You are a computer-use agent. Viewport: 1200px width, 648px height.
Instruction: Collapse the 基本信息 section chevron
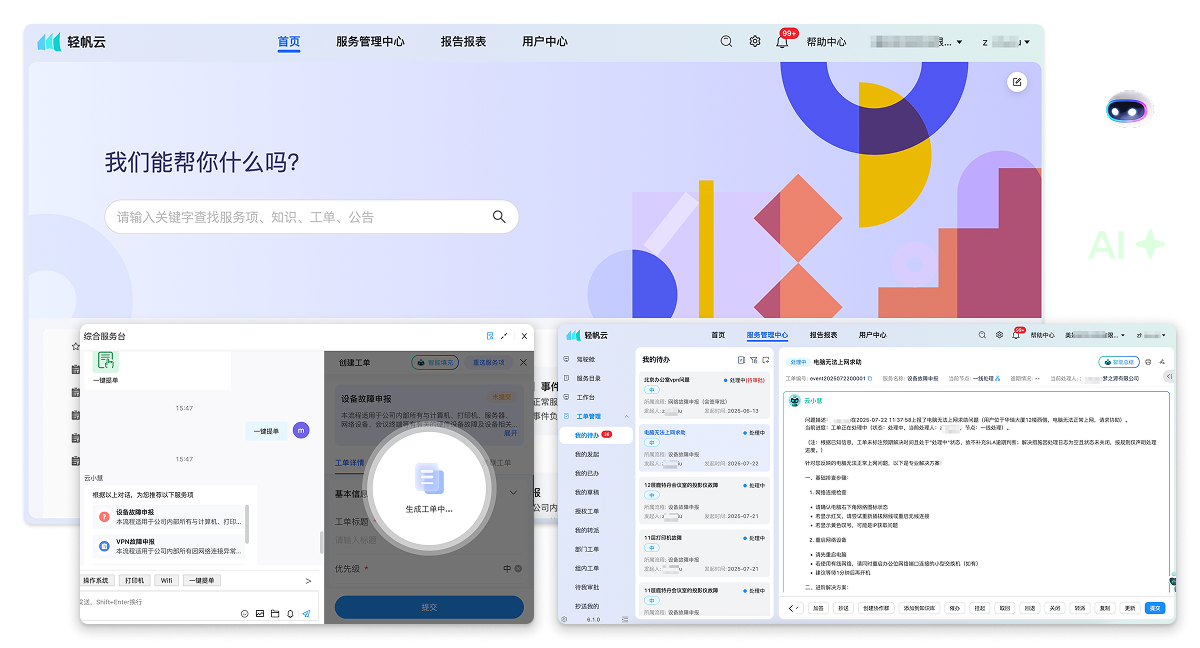(514, 492)
